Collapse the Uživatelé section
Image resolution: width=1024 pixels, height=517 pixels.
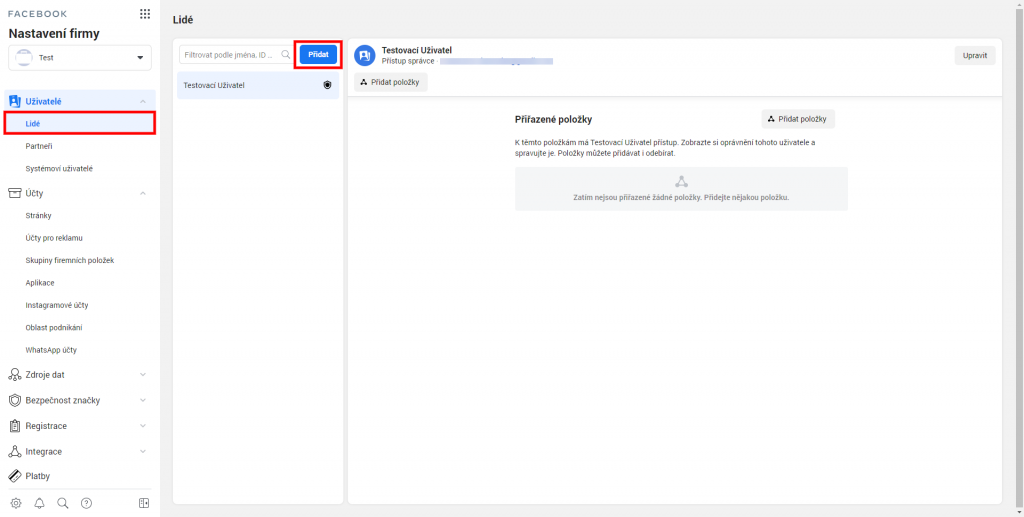143,101
